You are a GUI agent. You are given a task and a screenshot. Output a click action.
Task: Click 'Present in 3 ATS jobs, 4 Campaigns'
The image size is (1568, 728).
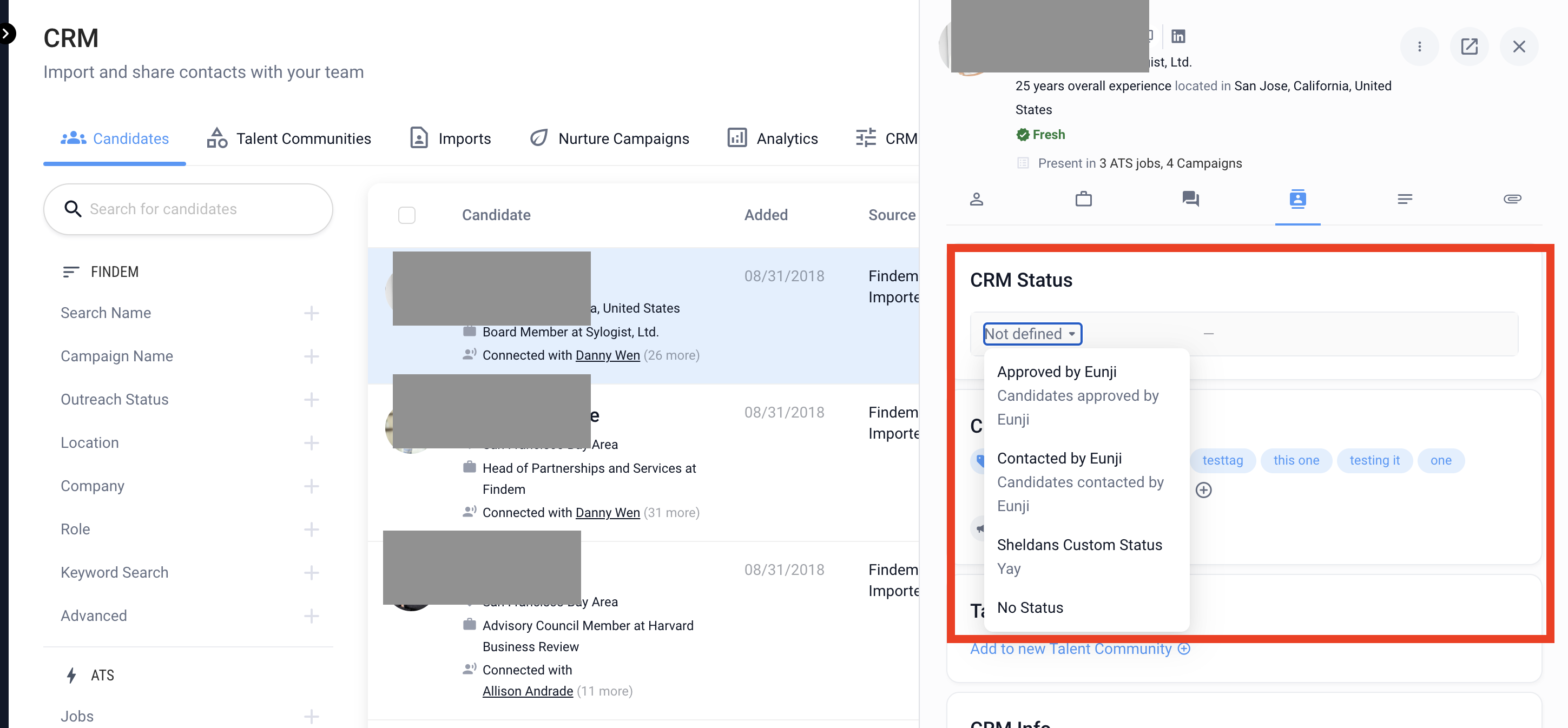pyautogui.click(x=1139, y=163)
